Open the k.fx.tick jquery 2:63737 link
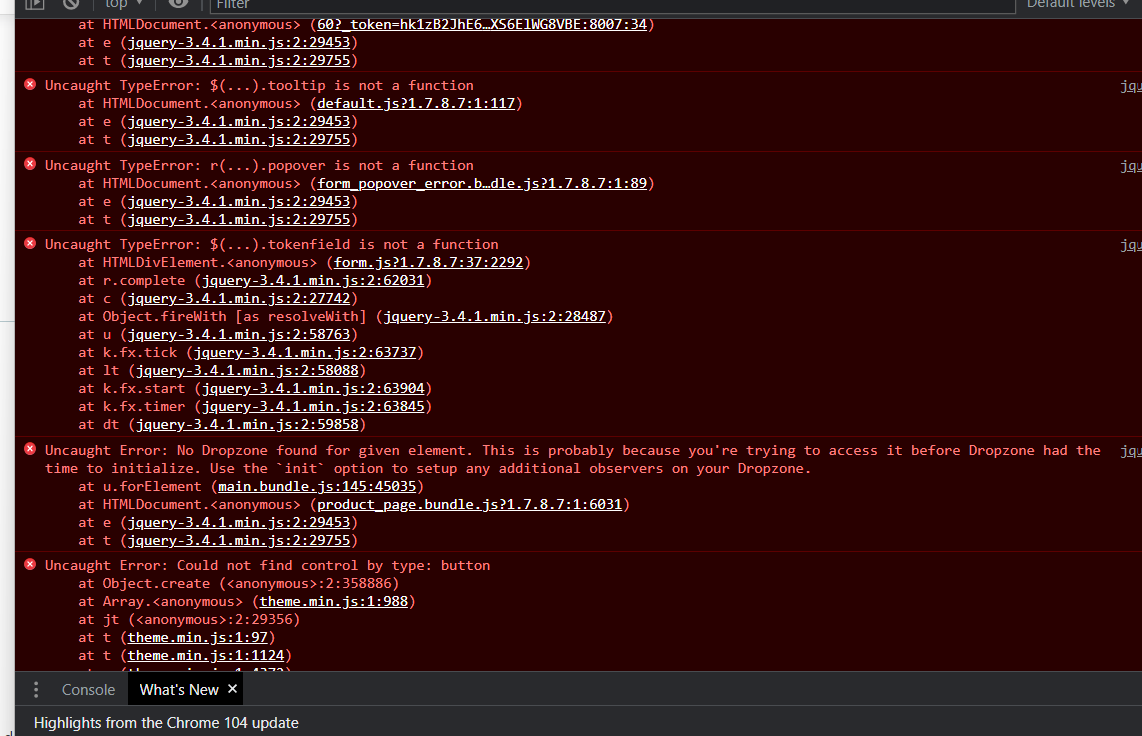Image resolution: width=1142 pixels, height=736 pixels. [x=304, y=352]
